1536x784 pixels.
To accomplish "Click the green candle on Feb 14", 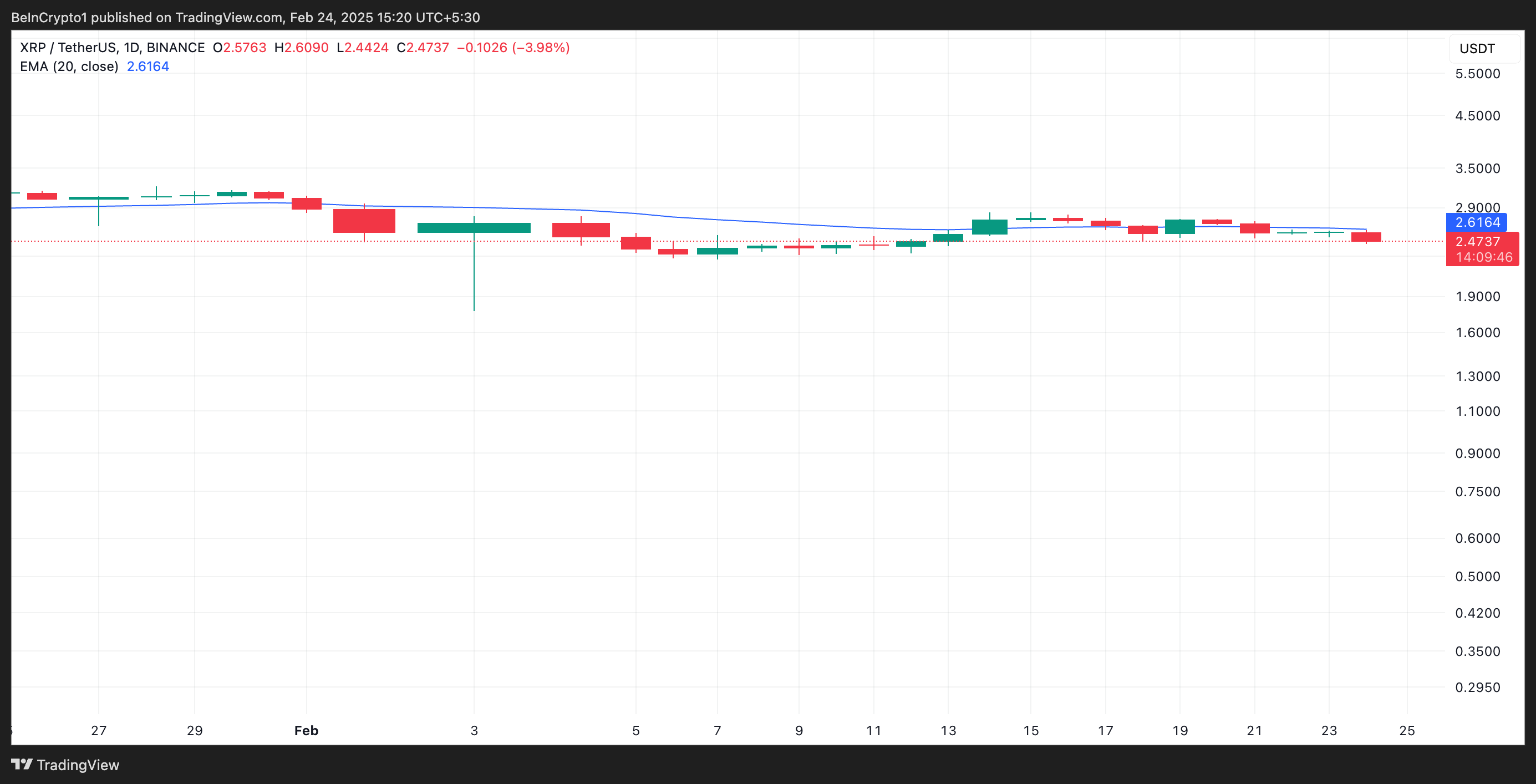I will [x=989, y=227].
